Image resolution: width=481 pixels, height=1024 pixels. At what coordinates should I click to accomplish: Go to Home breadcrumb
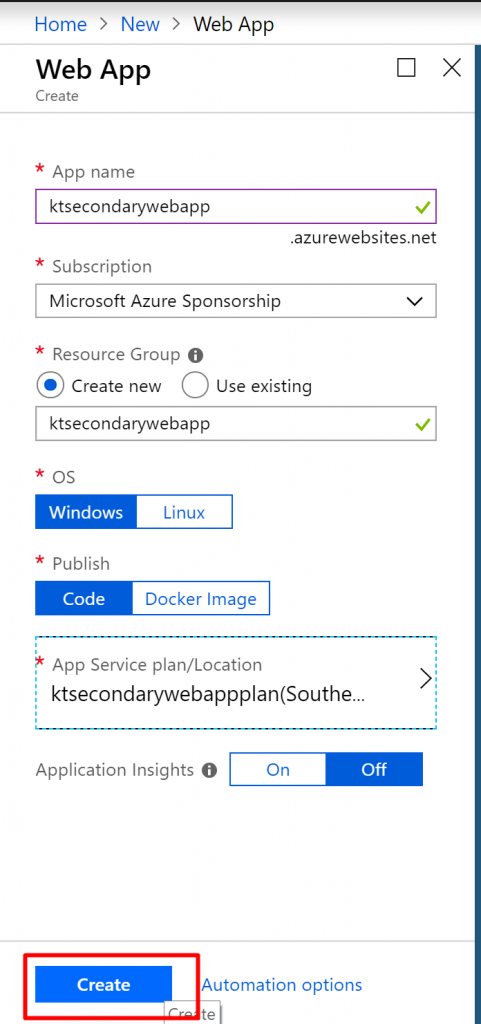[61, 25]
